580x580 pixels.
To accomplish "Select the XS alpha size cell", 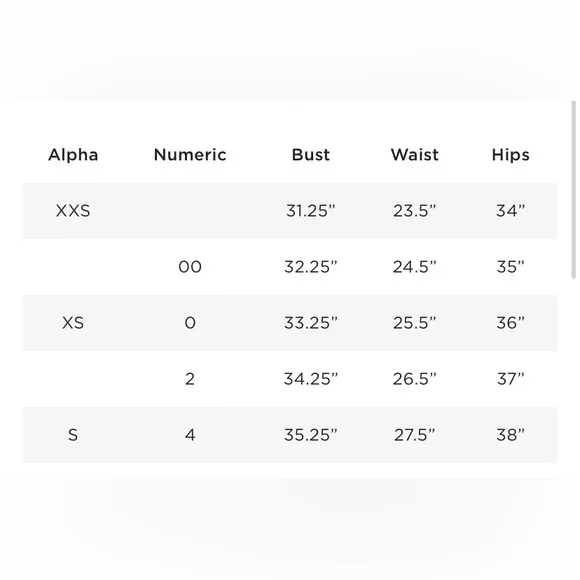I will pos(73,323).
